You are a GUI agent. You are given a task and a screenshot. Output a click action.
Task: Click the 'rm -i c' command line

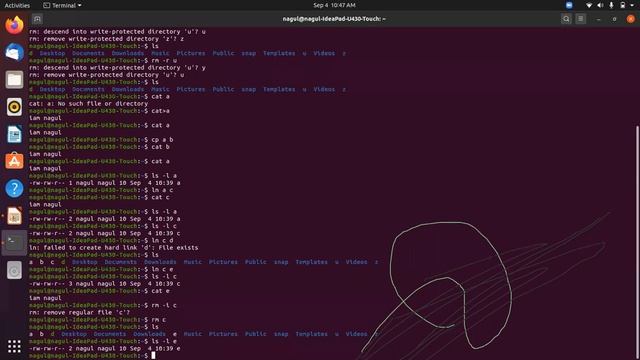coord(103,305)
